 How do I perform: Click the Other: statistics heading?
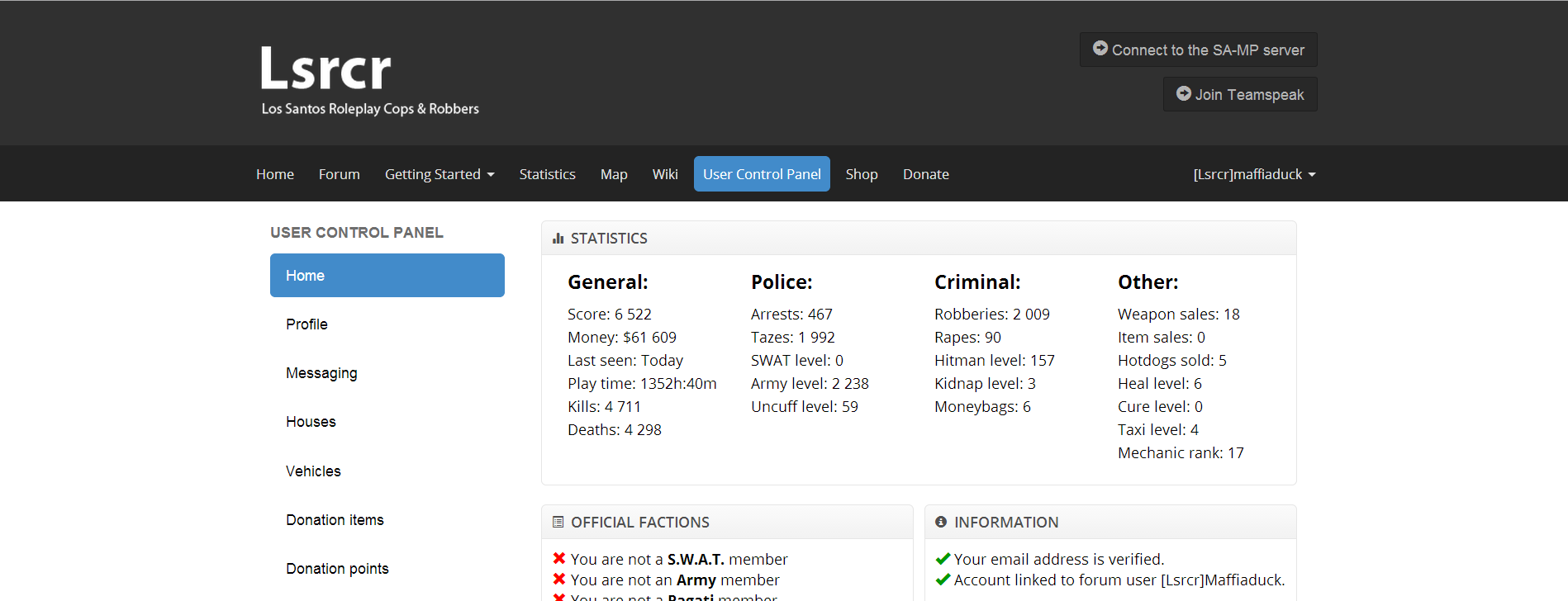tap(1148, 282)
